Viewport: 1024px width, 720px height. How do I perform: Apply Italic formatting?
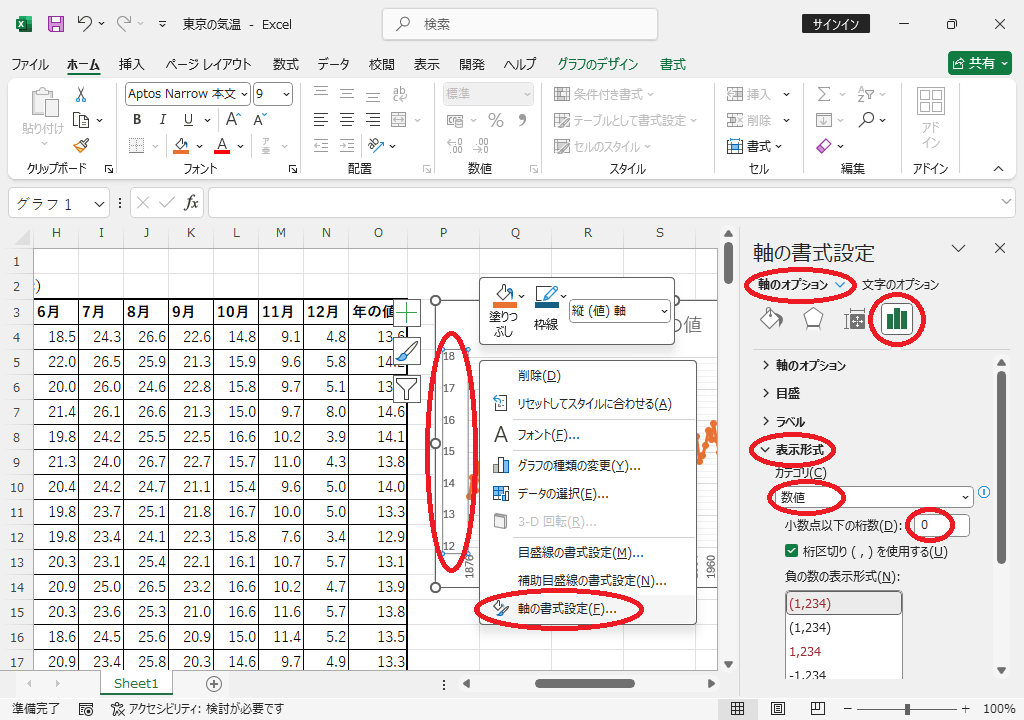click(162, 120)
